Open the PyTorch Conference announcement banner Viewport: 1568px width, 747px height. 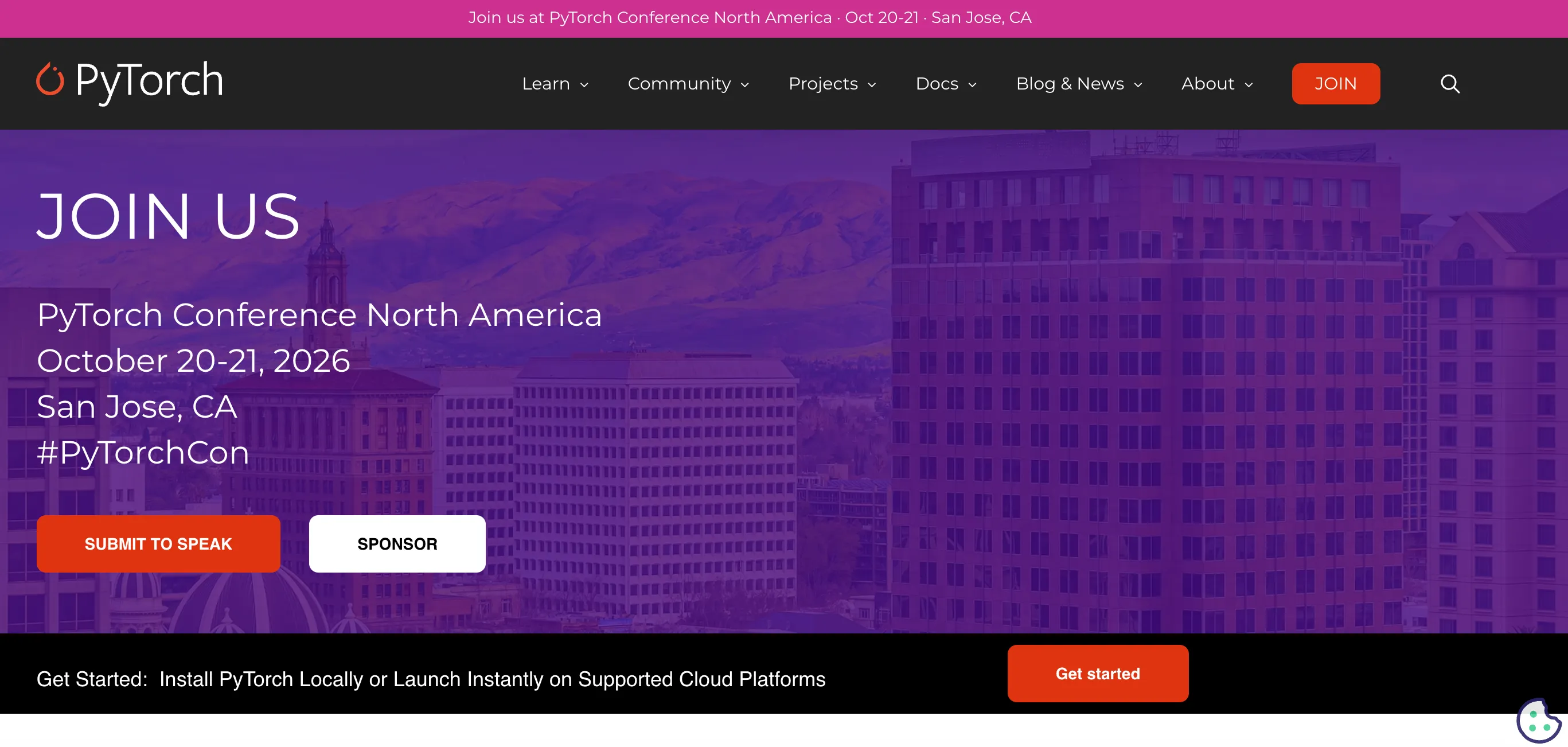(750, 18)
